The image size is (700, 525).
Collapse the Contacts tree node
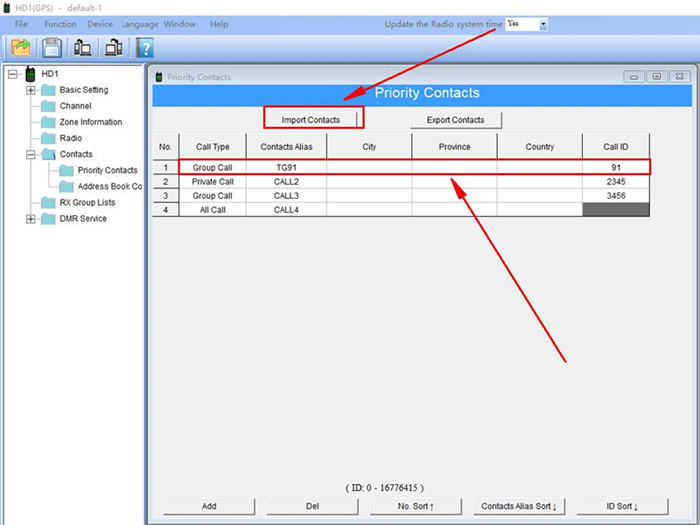[31, 154]
